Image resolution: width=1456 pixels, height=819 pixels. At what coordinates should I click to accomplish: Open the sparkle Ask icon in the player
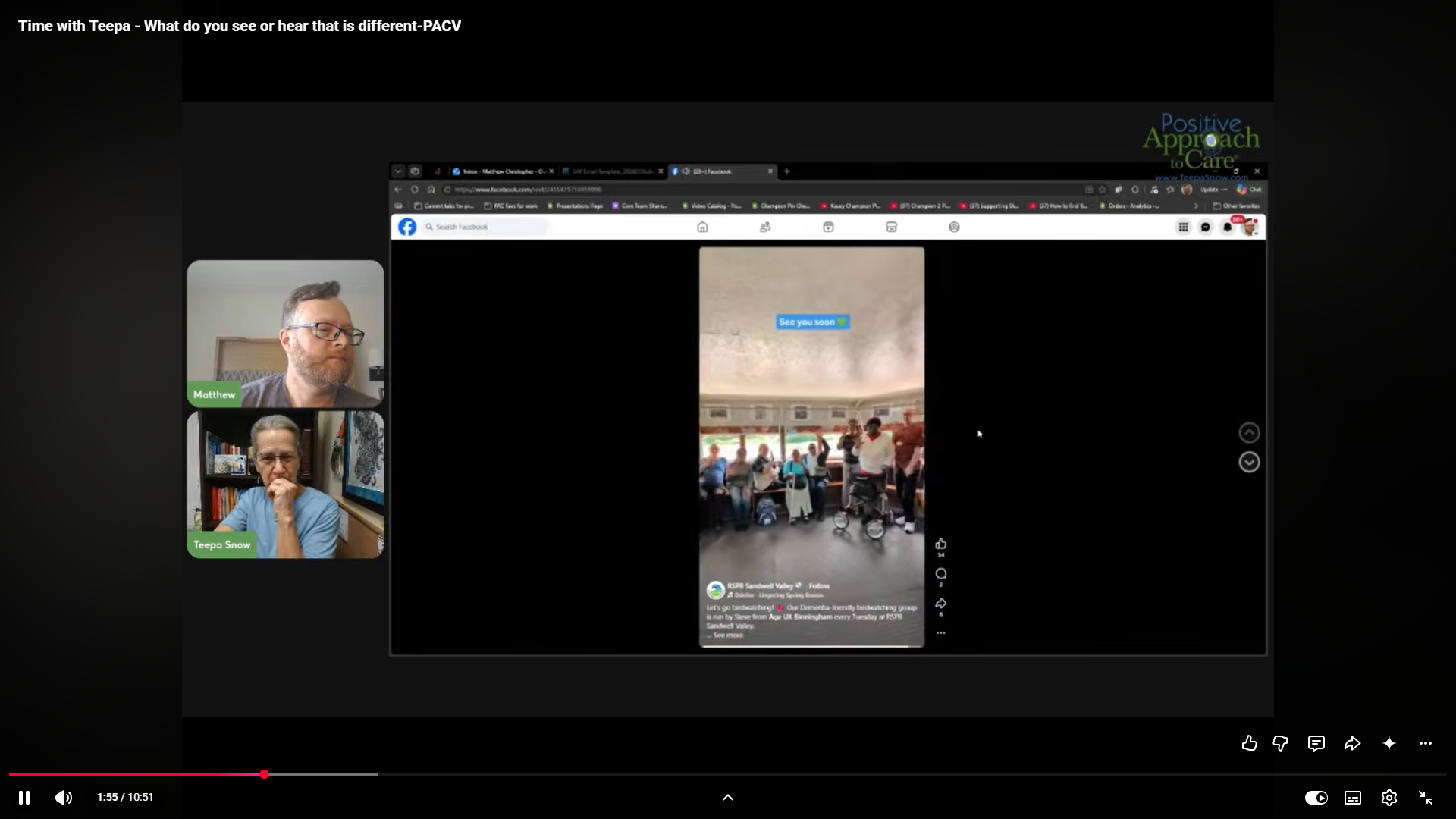click(x=1389, y=743)
